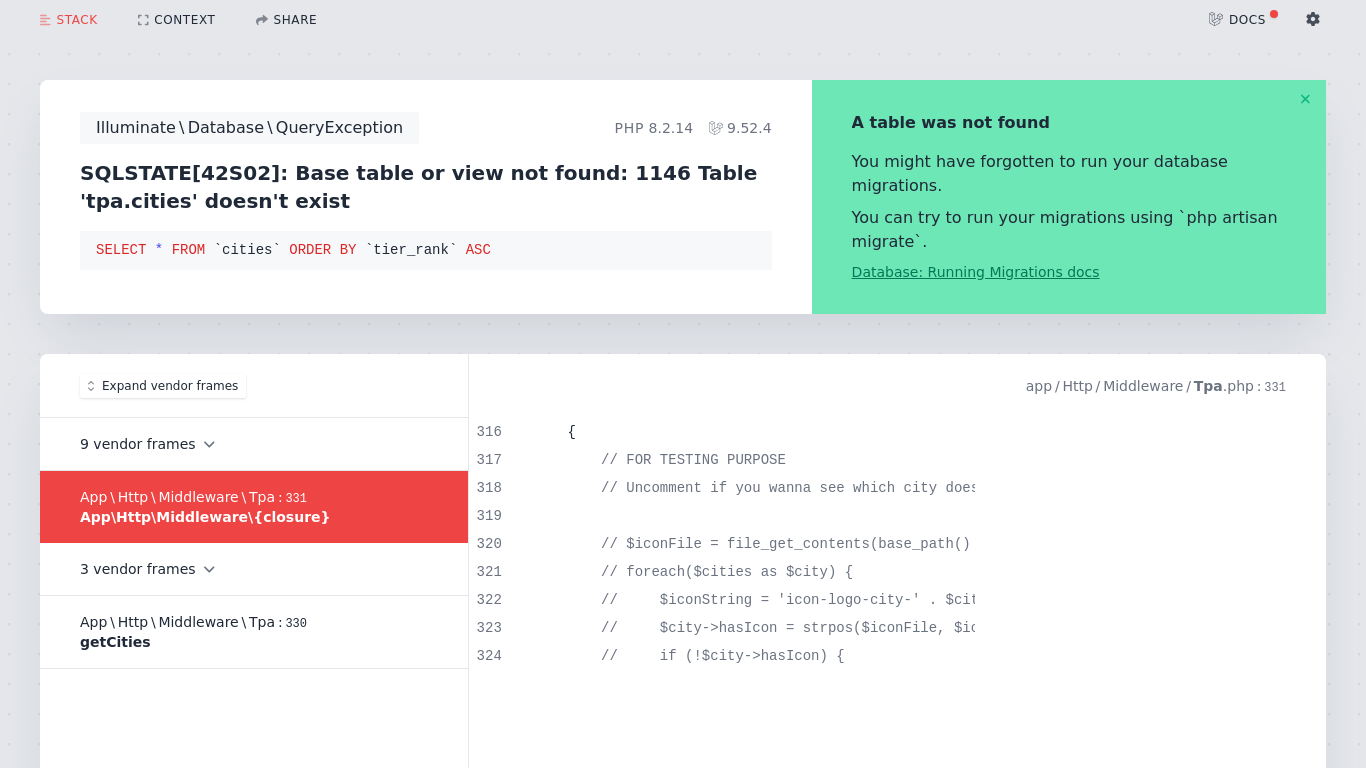Click the Laravel icon beside 9.52.4
This screenshot has height=768, width=1366.
click(716, 128)
